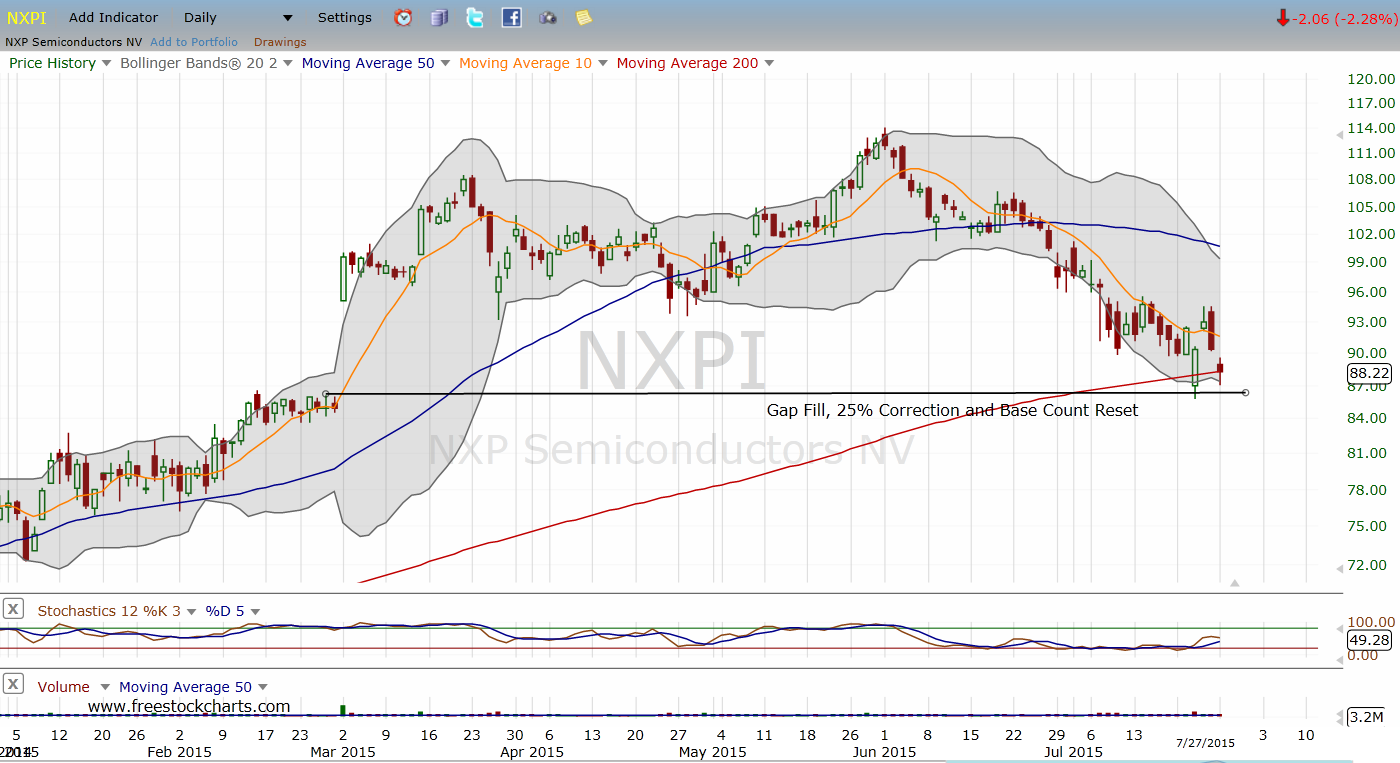Share the chart via the Twitter icon
The height and width of the screenshot is (763, 1400).
(475, 17)
